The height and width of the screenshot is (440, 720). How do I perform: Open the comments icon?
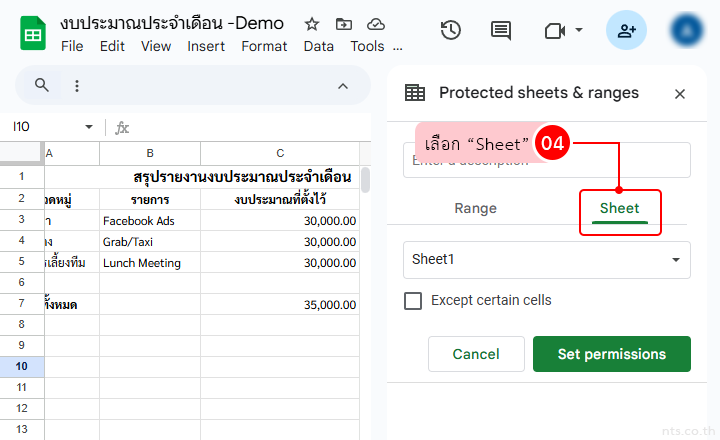501,31
